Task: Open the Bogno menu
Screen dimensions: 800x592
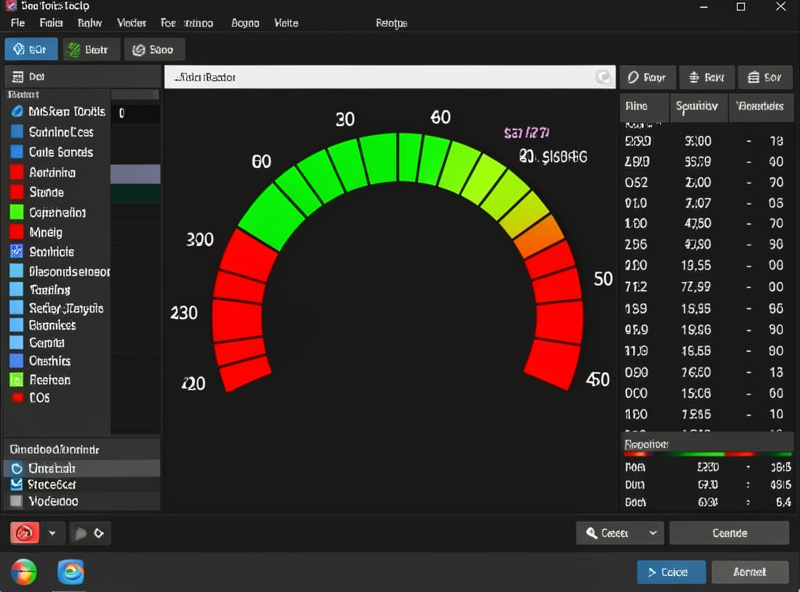Action: [x=245, y=23]
